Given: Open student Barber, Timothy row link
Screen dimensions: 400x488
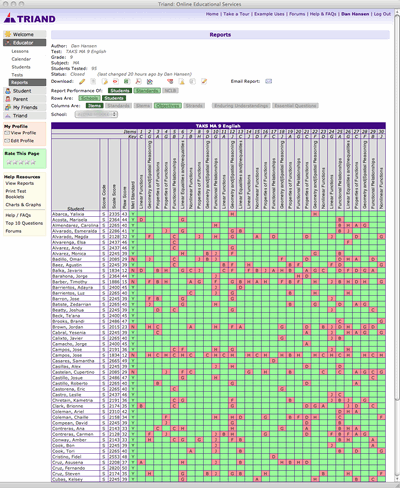Looking at the screenshot, I should coord(70,282).
